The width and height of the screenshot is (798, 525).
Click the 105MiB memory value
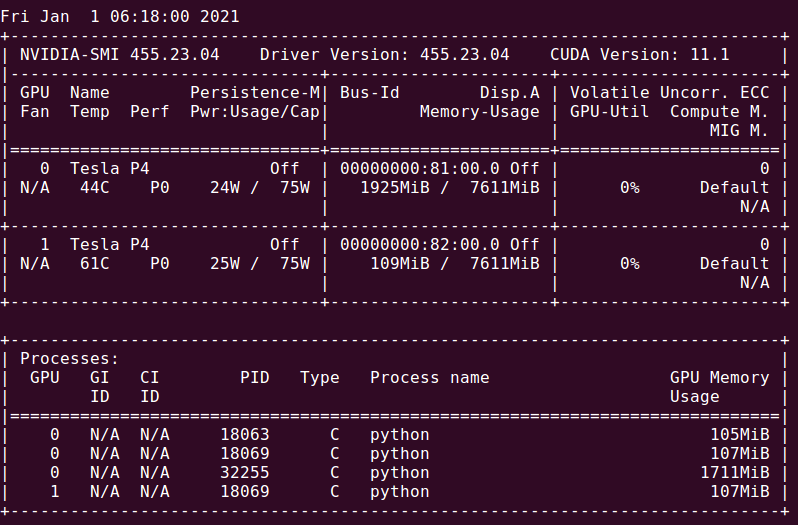pos(739,434)
